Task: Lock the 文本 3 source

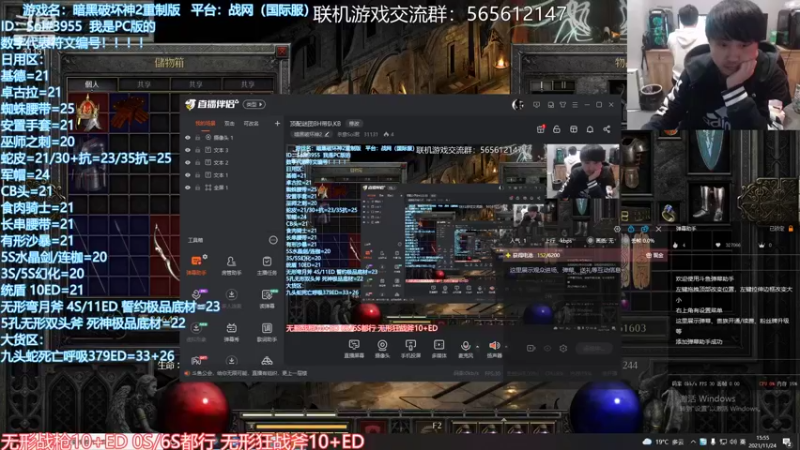Action: (x=197, y=150)
